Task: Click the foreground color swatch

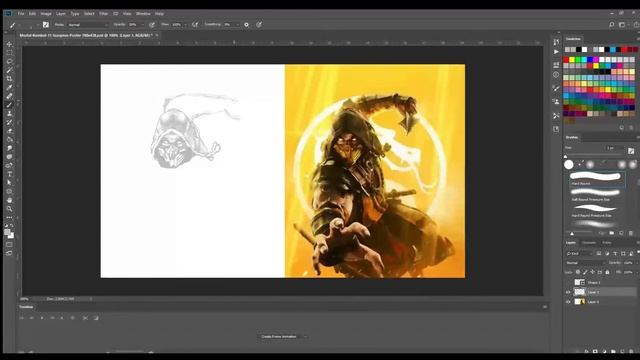Action: coord(7,232)
